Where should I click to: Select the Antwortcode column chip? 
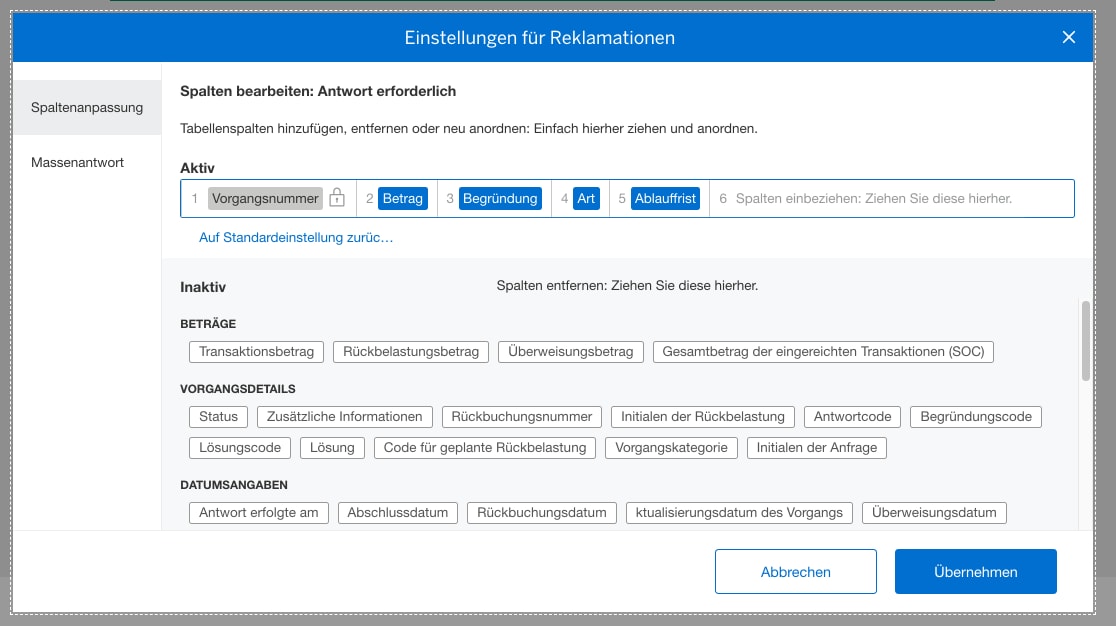[x=851, y=416]
